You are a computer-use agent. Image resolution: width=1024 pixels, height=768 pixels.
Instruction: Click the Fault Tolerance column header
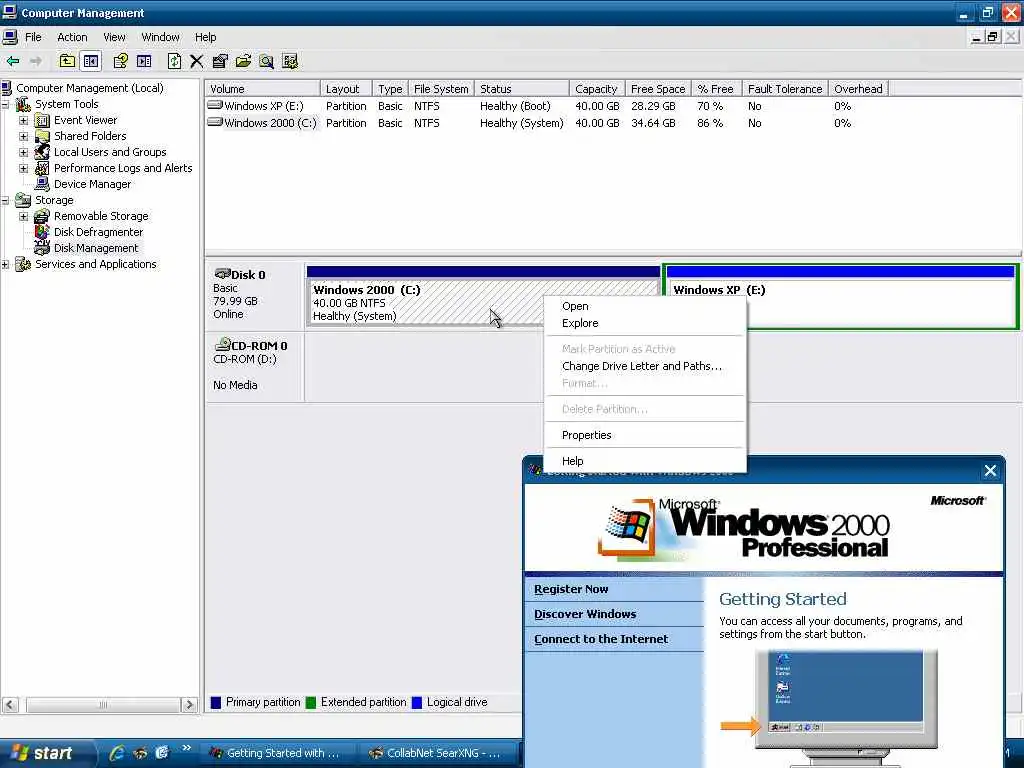point(785,89)
